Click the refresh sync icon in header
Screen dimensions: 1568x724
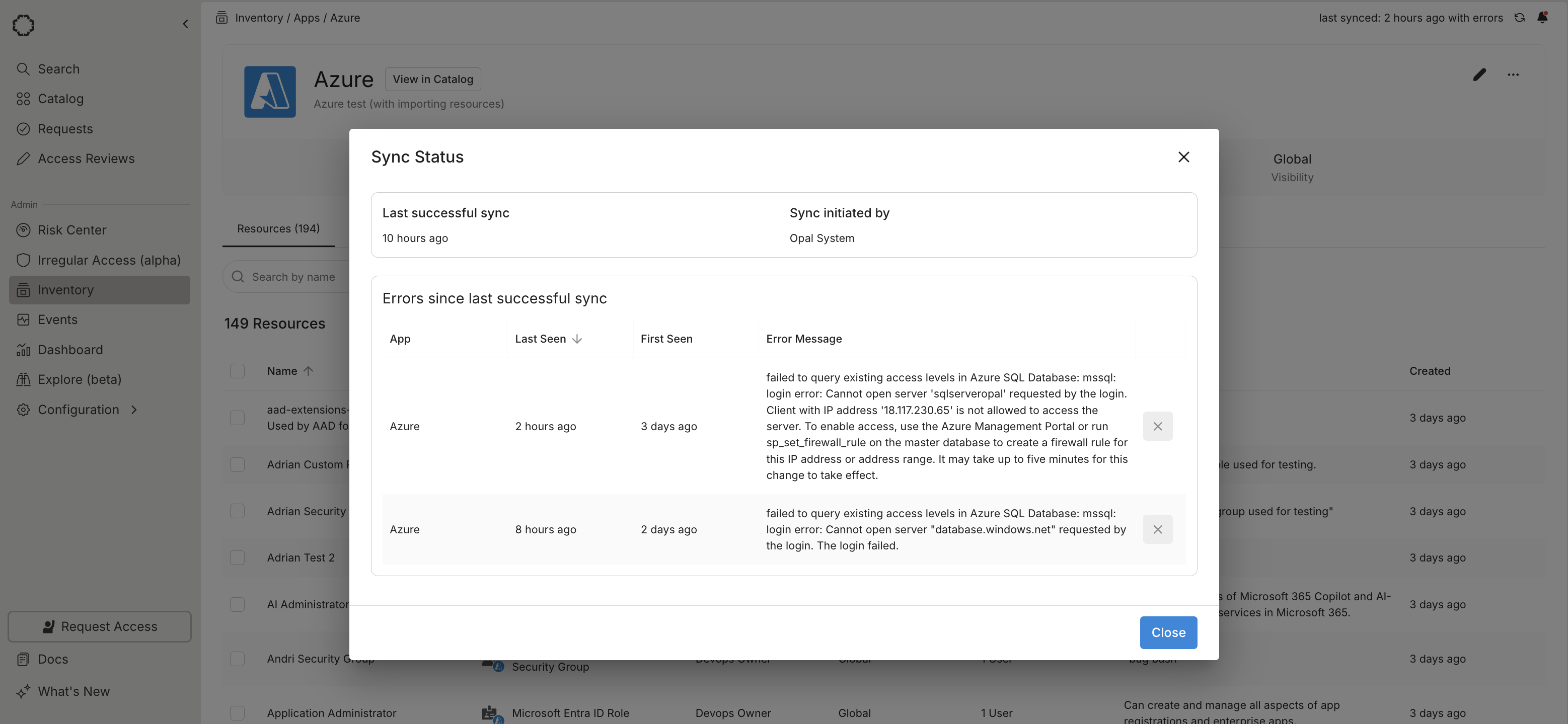point(1519,18)
